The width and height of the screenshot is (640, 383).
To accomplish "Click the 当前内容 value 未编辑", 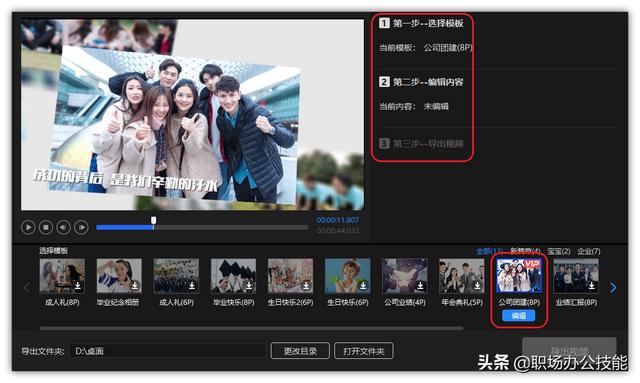I will (x=436, y=107).
